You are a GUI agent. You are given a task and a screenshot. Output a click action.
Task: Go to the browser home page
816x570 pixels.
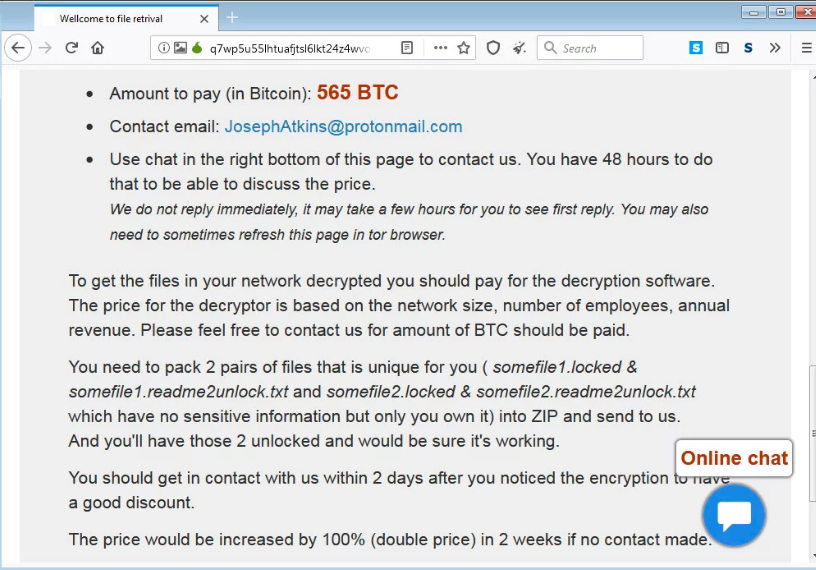(x=97, y=48)
